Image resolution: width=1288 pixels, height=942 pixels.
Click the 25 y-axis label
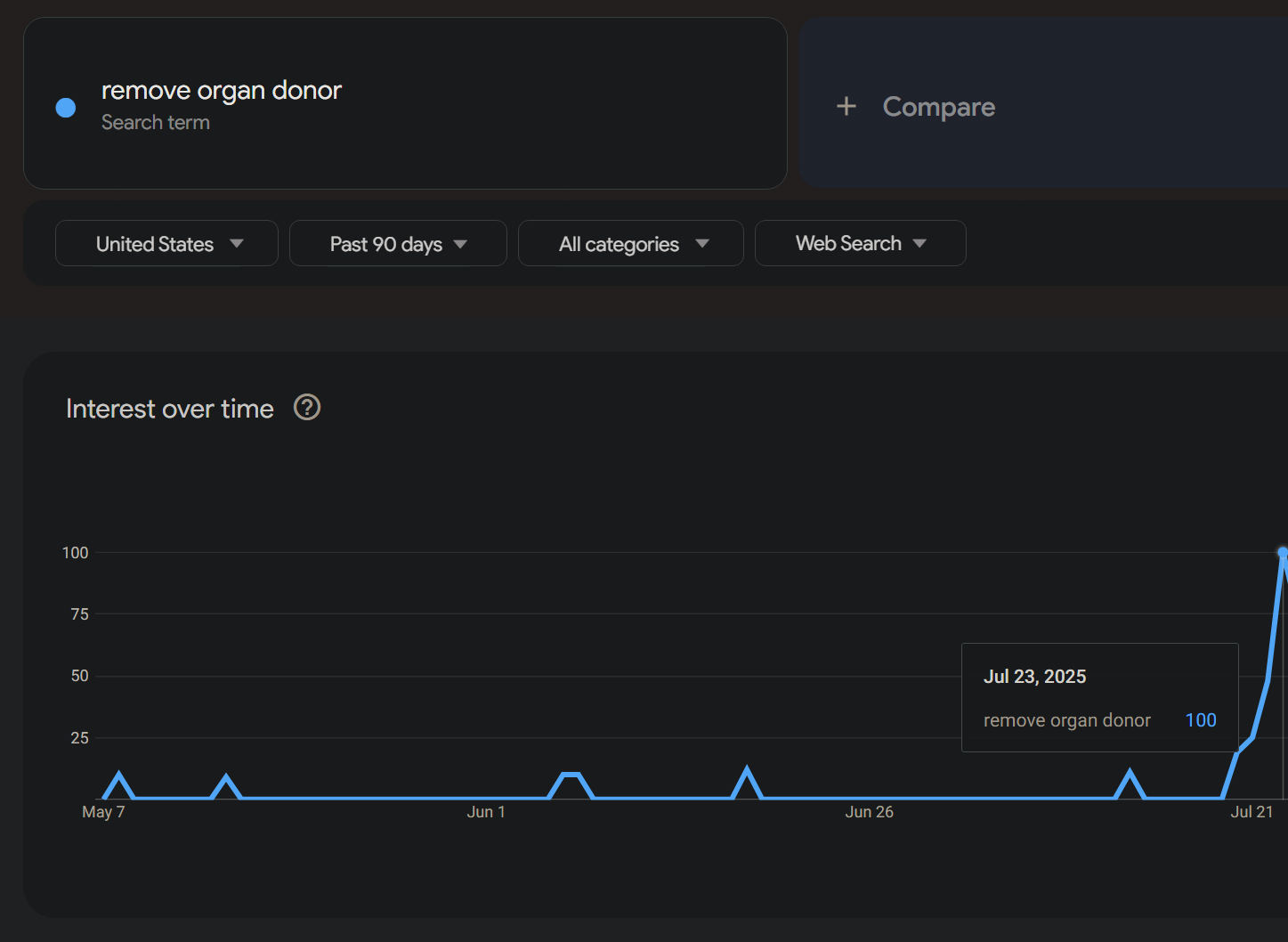point(80,738)
